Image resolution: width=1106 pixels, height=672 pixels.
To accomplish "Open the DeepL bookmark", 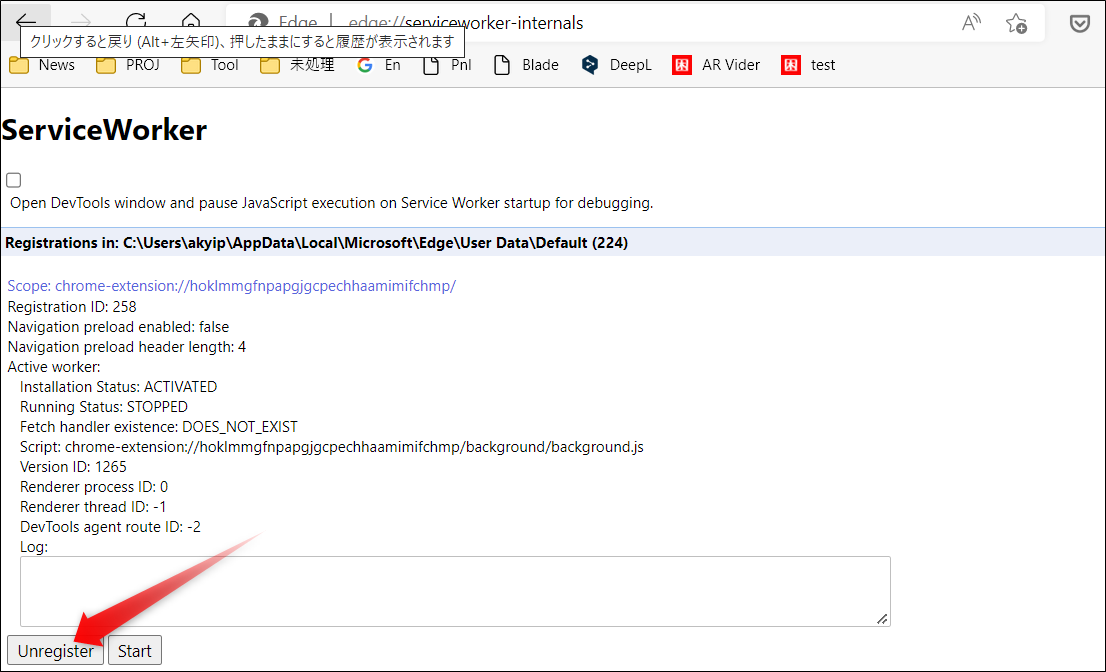I will [x=616, y=64].
